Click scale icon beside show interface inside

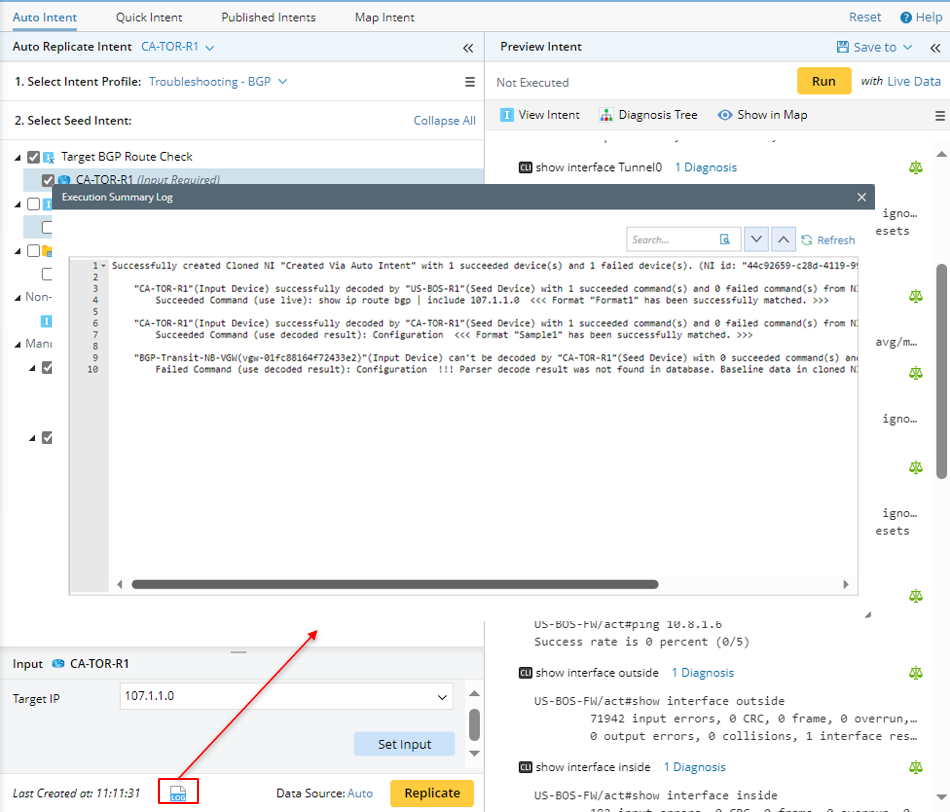(x=915, y=767)
